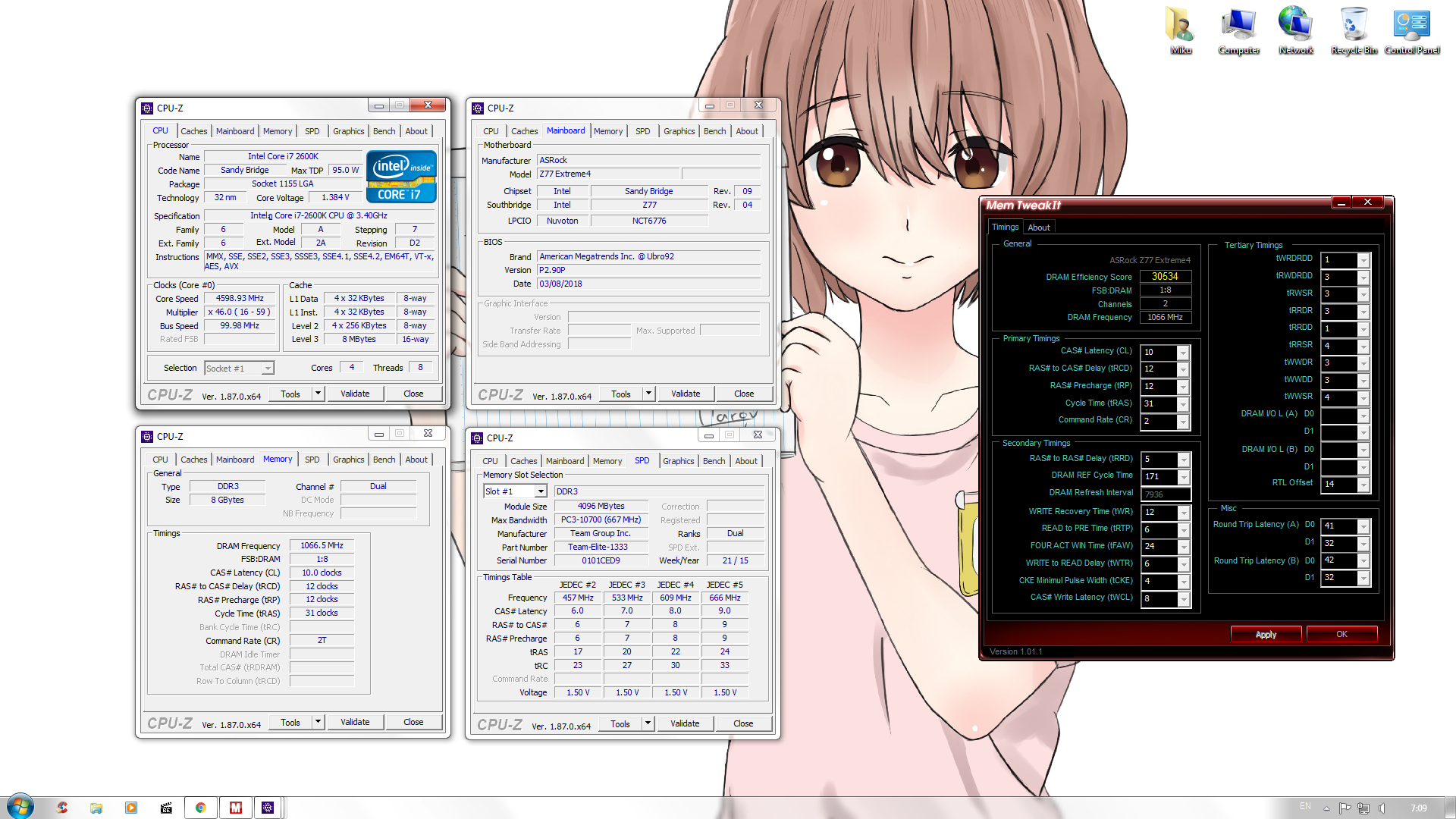Expand Tools dropdown arrow in the SPD window
The height and width of the screenshot is (819, 1456).
(648, 723)
